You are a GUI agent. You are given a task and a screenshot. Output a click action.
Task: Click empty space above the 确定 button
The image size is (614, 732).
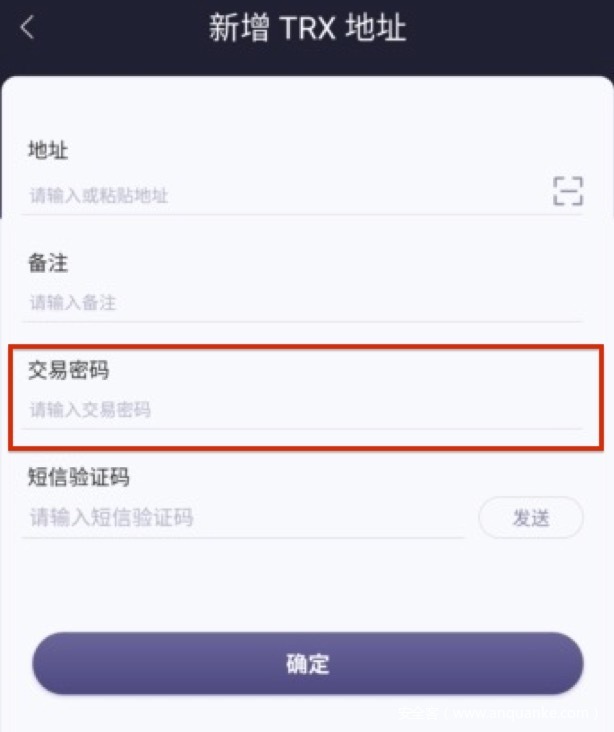point(307,588)
